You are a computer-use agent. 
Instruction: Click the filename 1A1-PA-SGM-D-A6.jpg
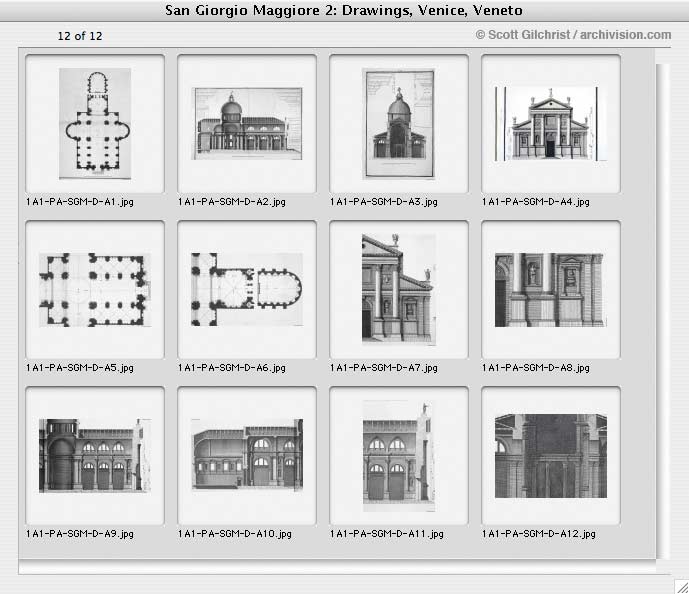[x=232, y=368]
